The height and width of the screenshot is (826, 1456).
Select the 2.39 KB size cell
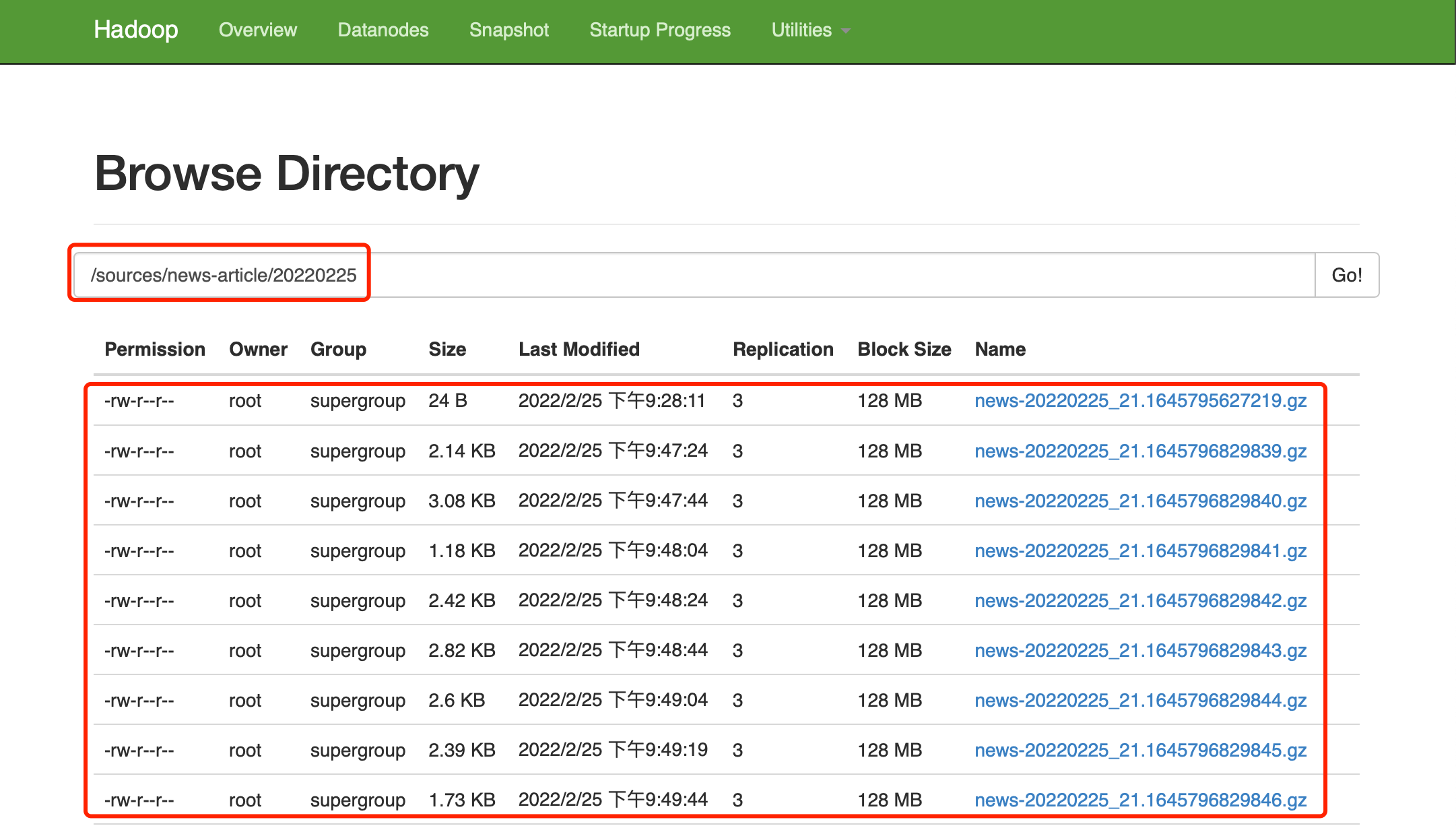click(x=462, y=750)
